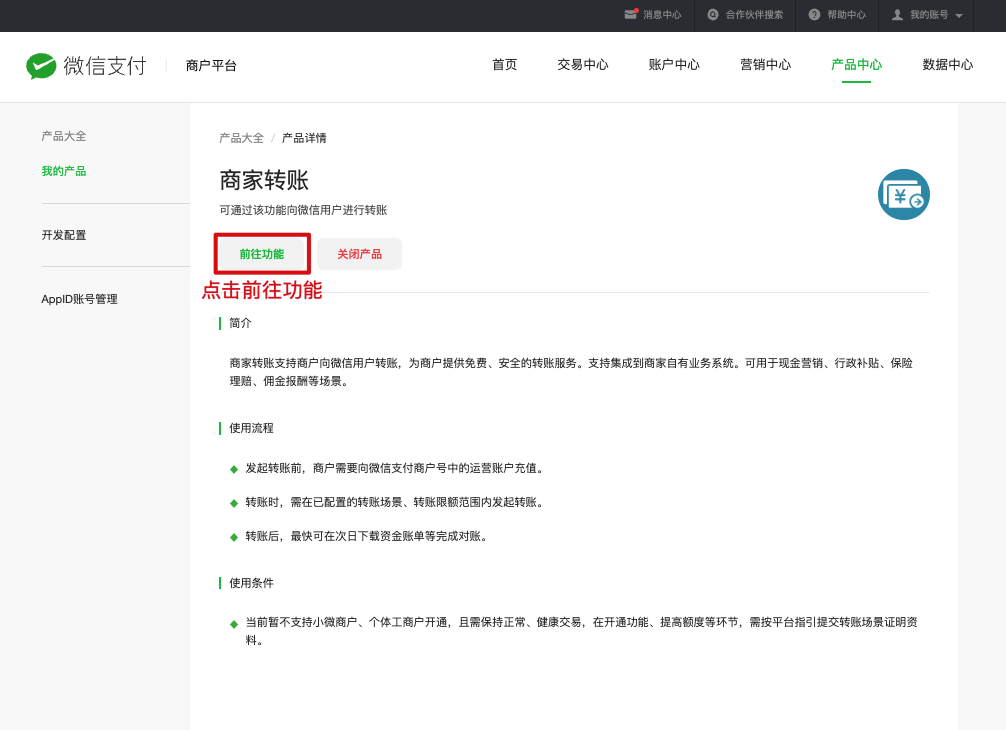The width and height of the screenshot is (1006, 730).
Task: Click the 关闭产品 button
Action: [359, 254]
